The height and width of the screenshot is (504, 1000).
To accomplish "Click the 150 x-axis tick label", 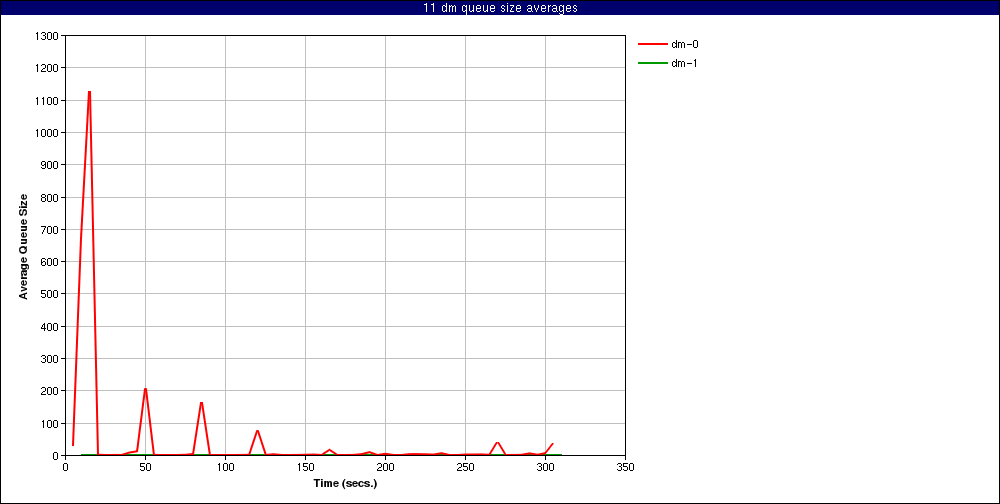I will click(305, 467).
